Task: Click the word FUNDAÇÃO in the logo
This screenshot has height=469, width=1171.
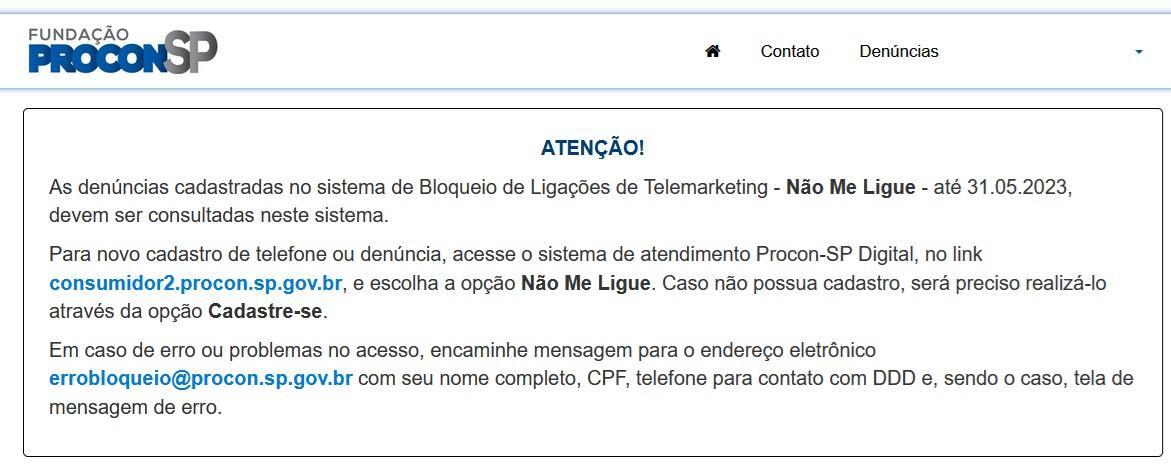Action: [78, 34]
